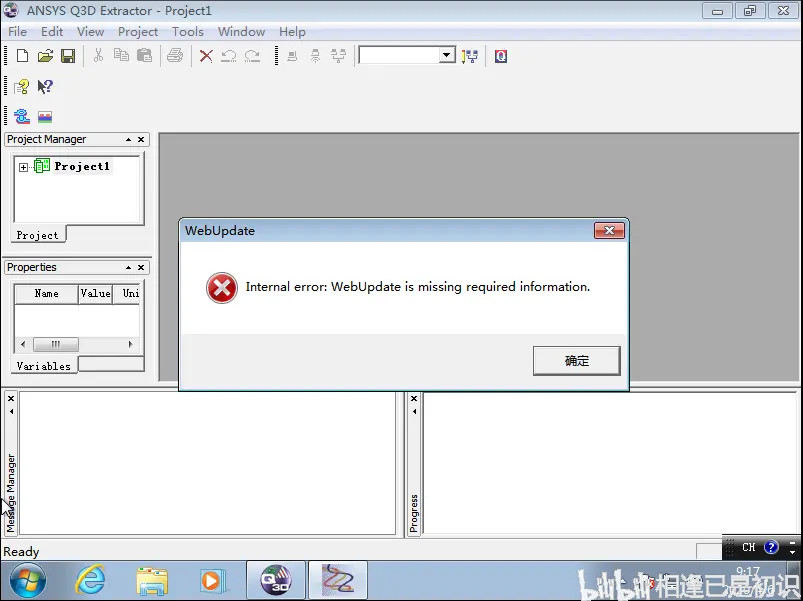The height and width of the screenshot is (601, 803).
Task: Close the Project Manager panel
Action: [141, 139]
